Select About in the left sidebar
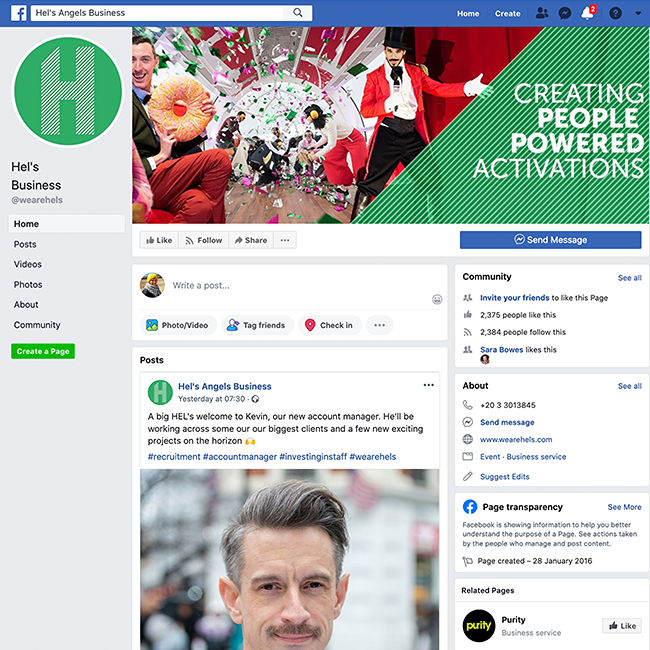650x650 pixels. (x=26, y=305)
